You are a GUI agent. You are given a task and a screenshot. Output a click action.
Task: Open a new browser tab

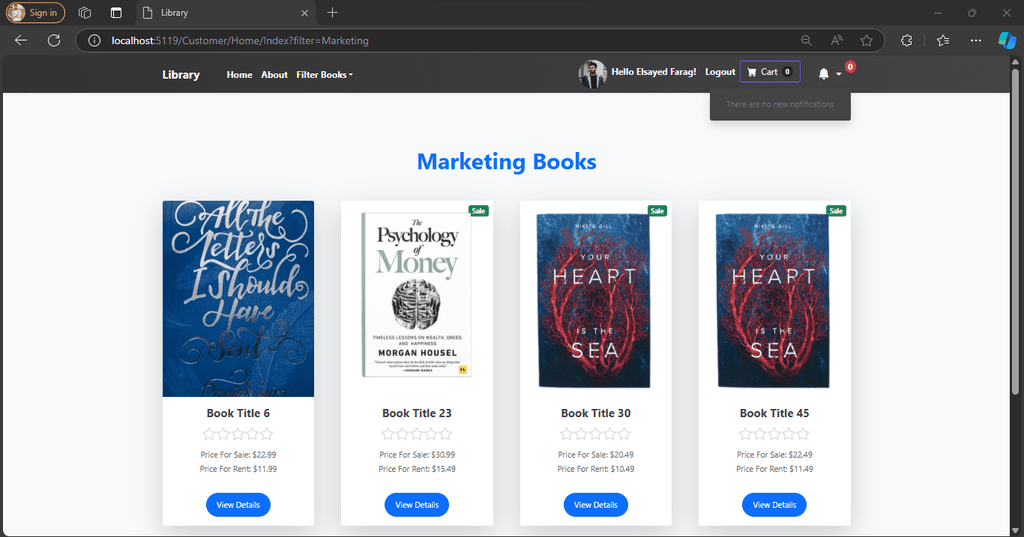[x=332, y=12]
